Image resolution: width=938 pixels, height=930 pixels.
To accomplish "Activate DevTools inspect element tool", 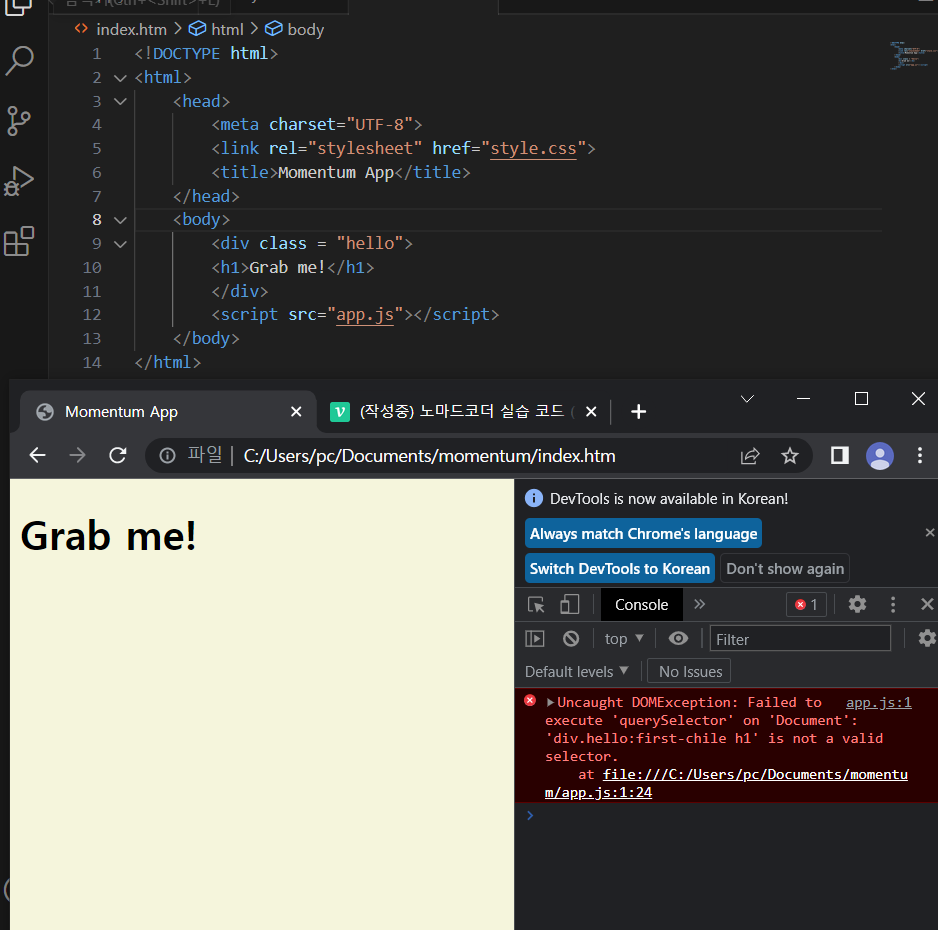I will (x=536, y=605).
